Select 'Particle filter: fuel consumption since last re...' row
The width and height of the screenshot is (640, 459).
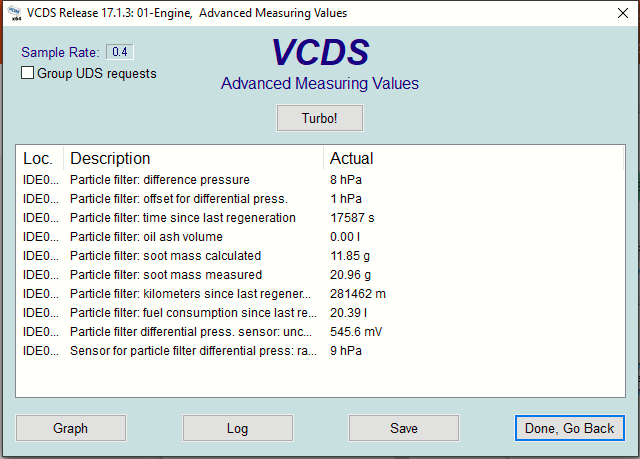(320, 313)
